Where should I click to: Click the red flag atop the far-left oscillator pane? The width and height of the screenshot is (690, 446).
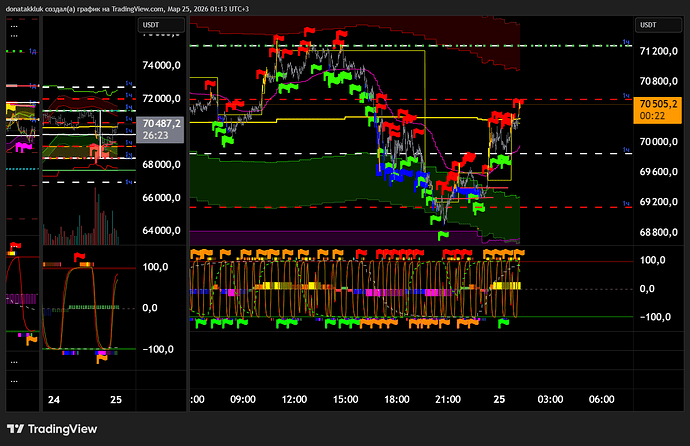click(x=15, y=246)
